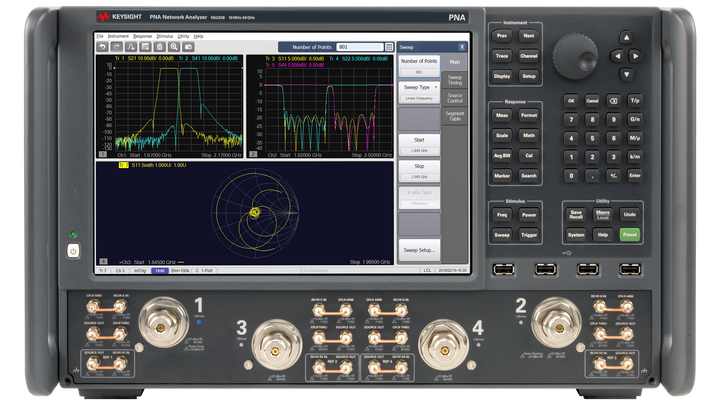Screen dimensions: 720x405
Task: Open the Response menu
Action: pos(142,36)
